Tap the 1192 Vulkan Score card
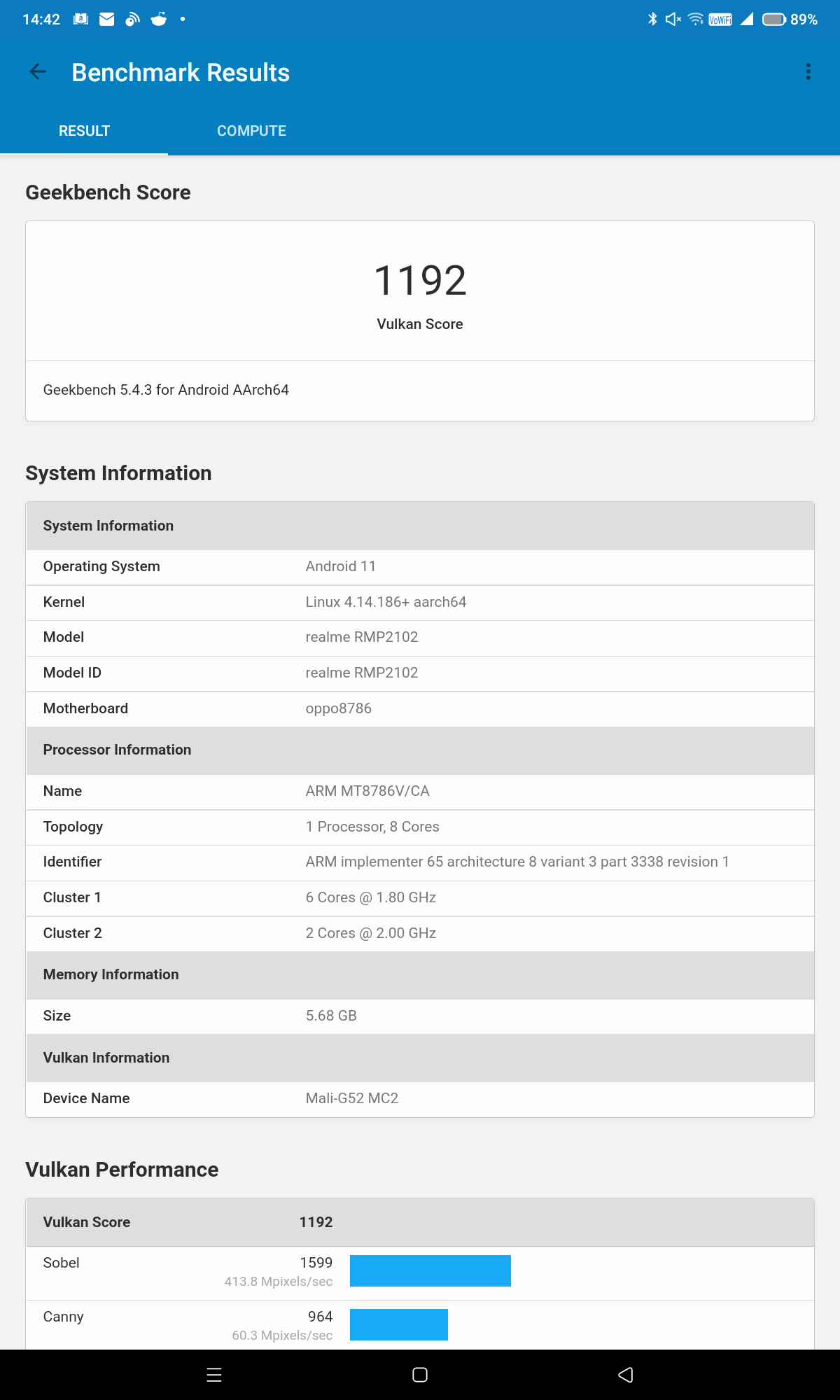 (x=420, y=291)
